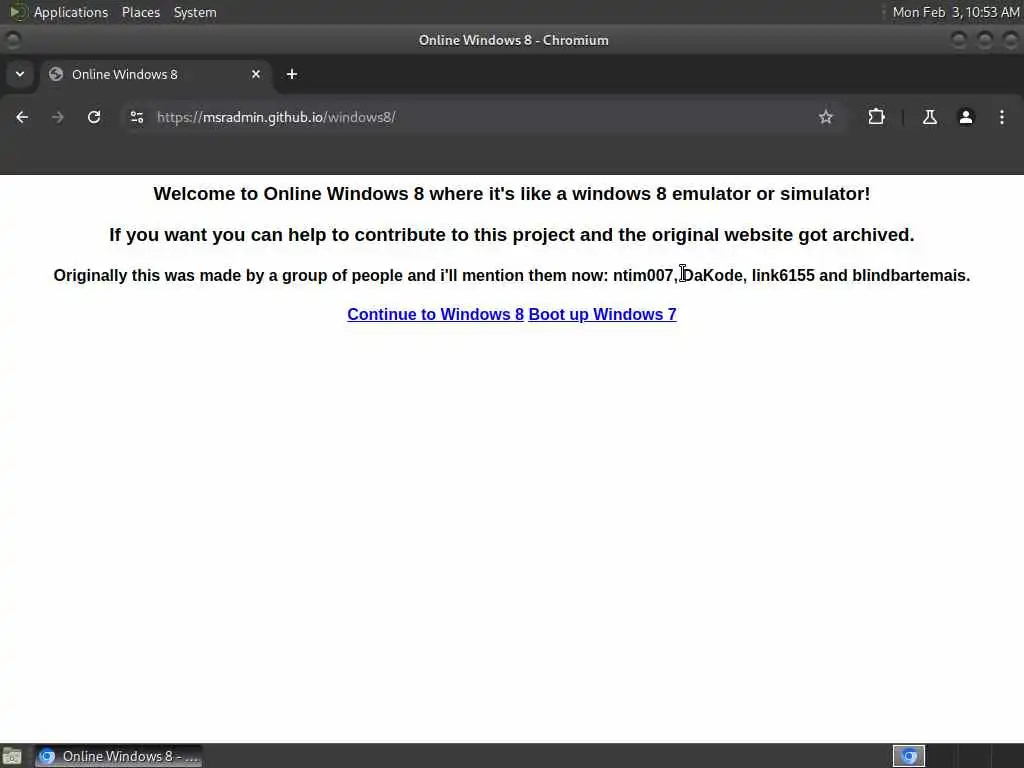Open the Applications menu
Screen dimensions: 1024x768
coord(71,12)
